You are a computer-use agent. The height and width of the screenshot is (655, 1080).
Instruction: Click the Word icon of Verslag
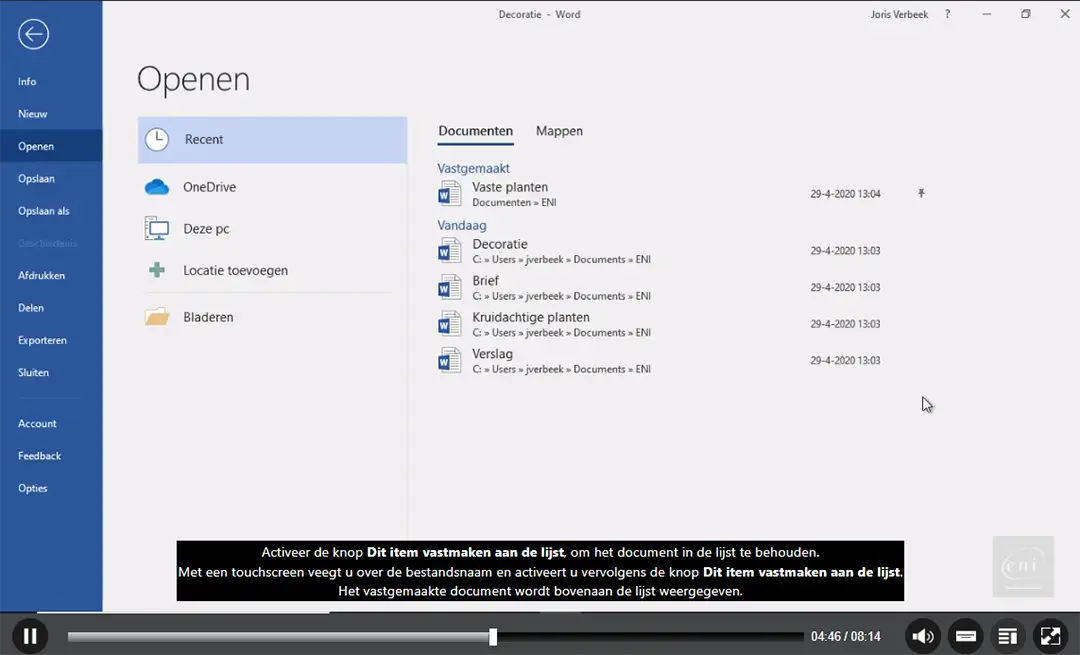[x=450, y=360]
